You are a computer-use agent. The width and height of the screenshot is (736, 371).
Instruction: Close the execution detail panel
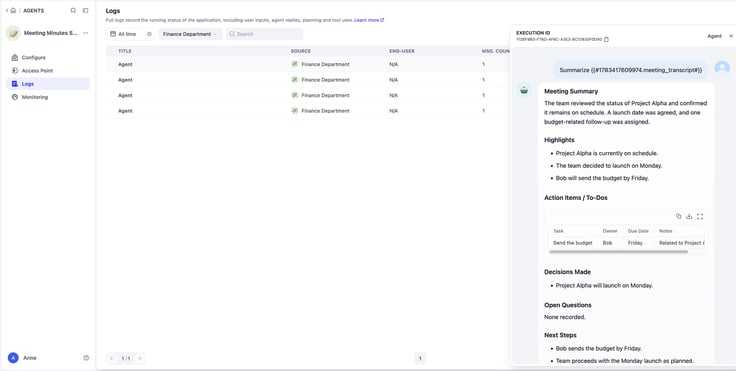(x=731, y=36)
